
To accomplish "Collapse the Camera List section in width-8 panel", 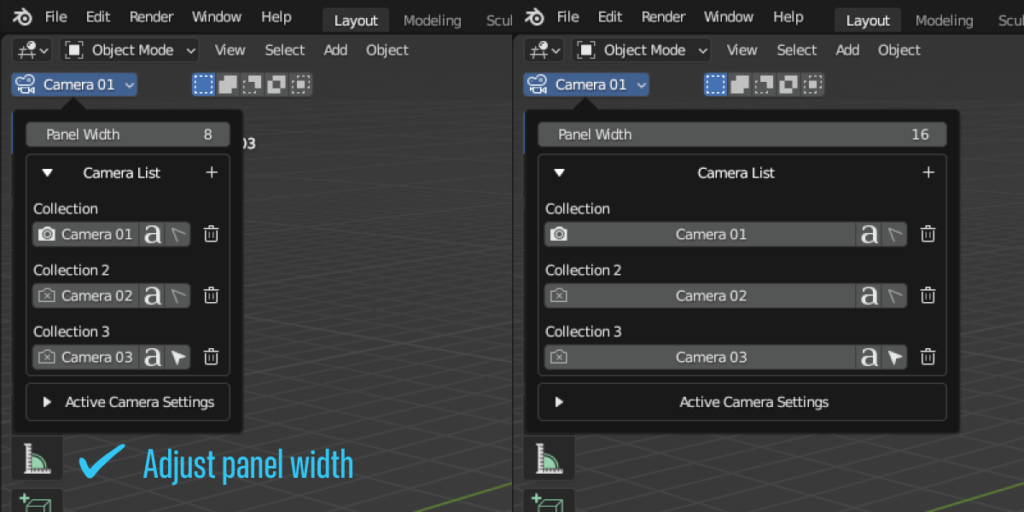I will pyautogui.click(x=47, y=173).
